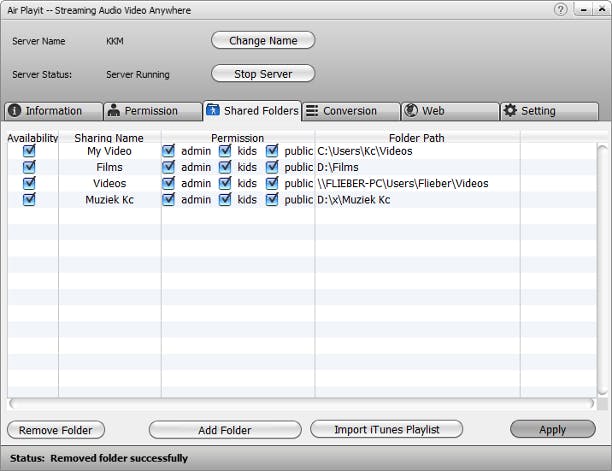This screenshot has width=612, height=471.
Task: Open help via question mark icon
Action: point(560,9)
